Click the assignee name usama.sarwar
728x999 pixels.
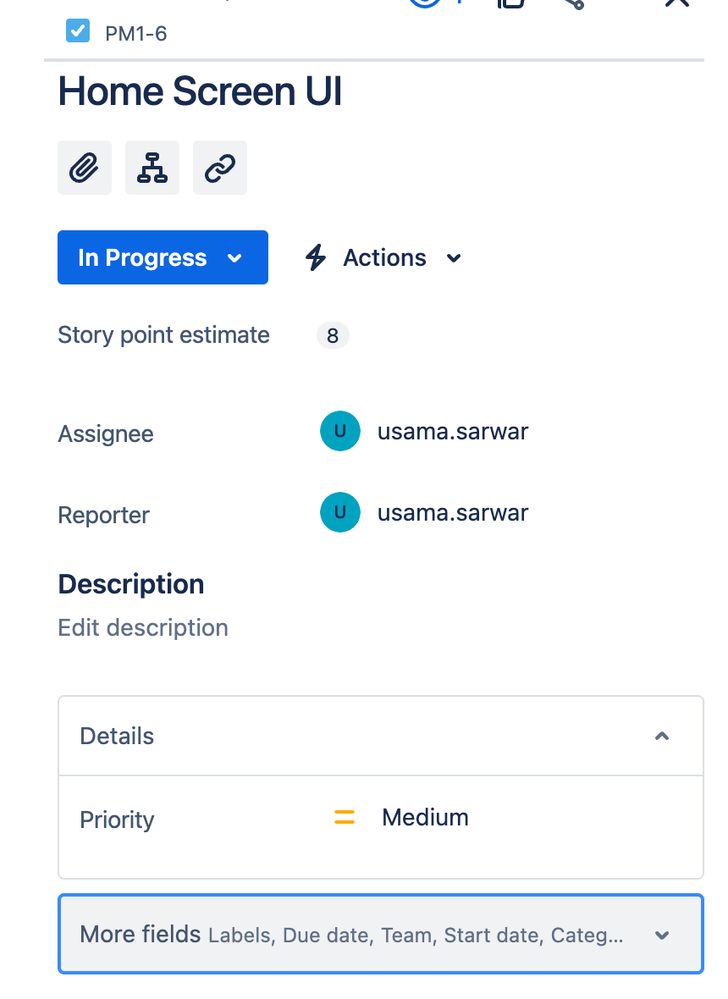click(453, 432)
